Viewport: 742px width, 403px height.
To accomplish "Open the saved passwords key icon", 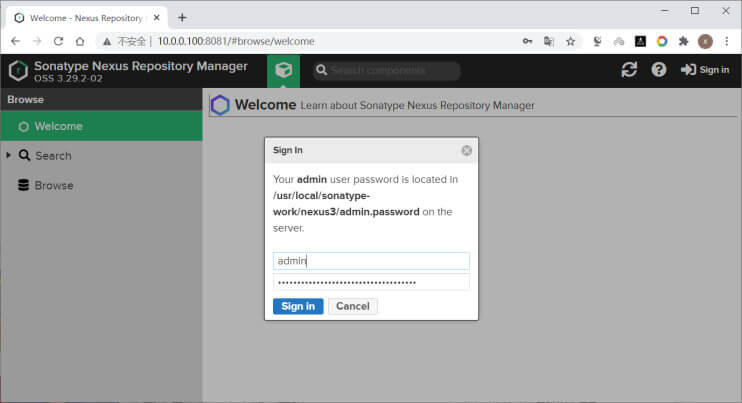I will (x=527, y=42).
